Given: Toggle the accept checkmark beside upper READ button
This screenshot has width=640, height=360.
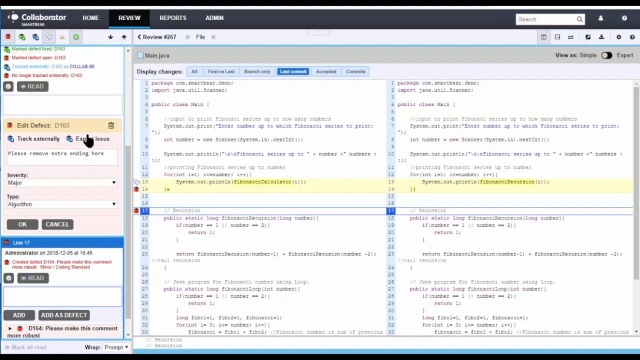Looking at the screenshot, I should point(9,87).
